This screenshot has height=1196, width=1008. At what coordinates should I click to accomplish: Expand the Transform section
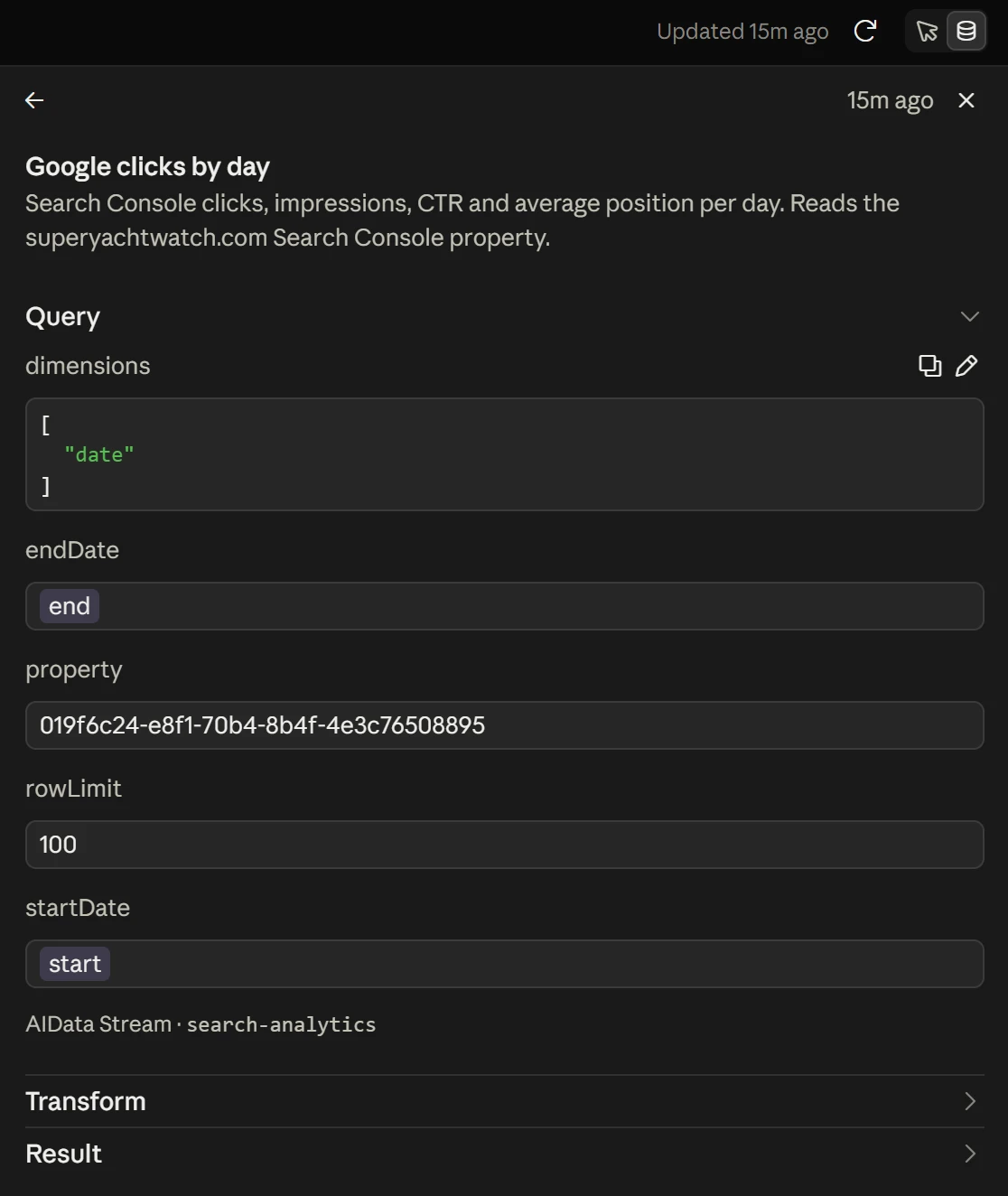(504, 1101)
